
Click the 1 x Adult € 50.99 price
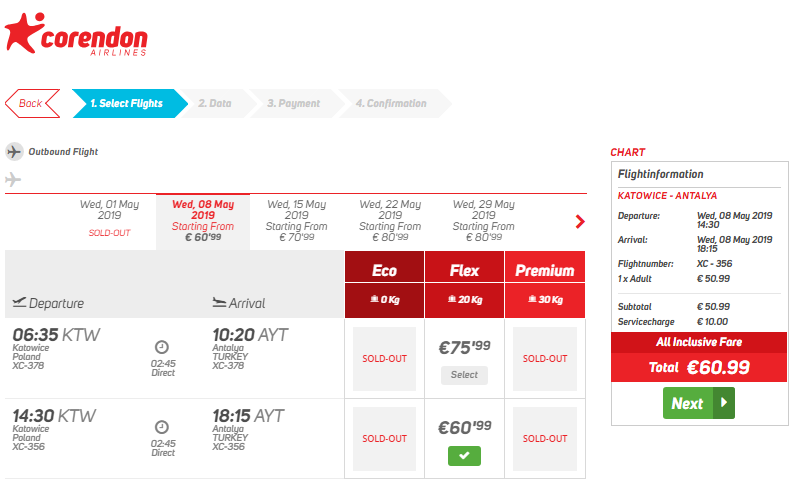(713, 279)
